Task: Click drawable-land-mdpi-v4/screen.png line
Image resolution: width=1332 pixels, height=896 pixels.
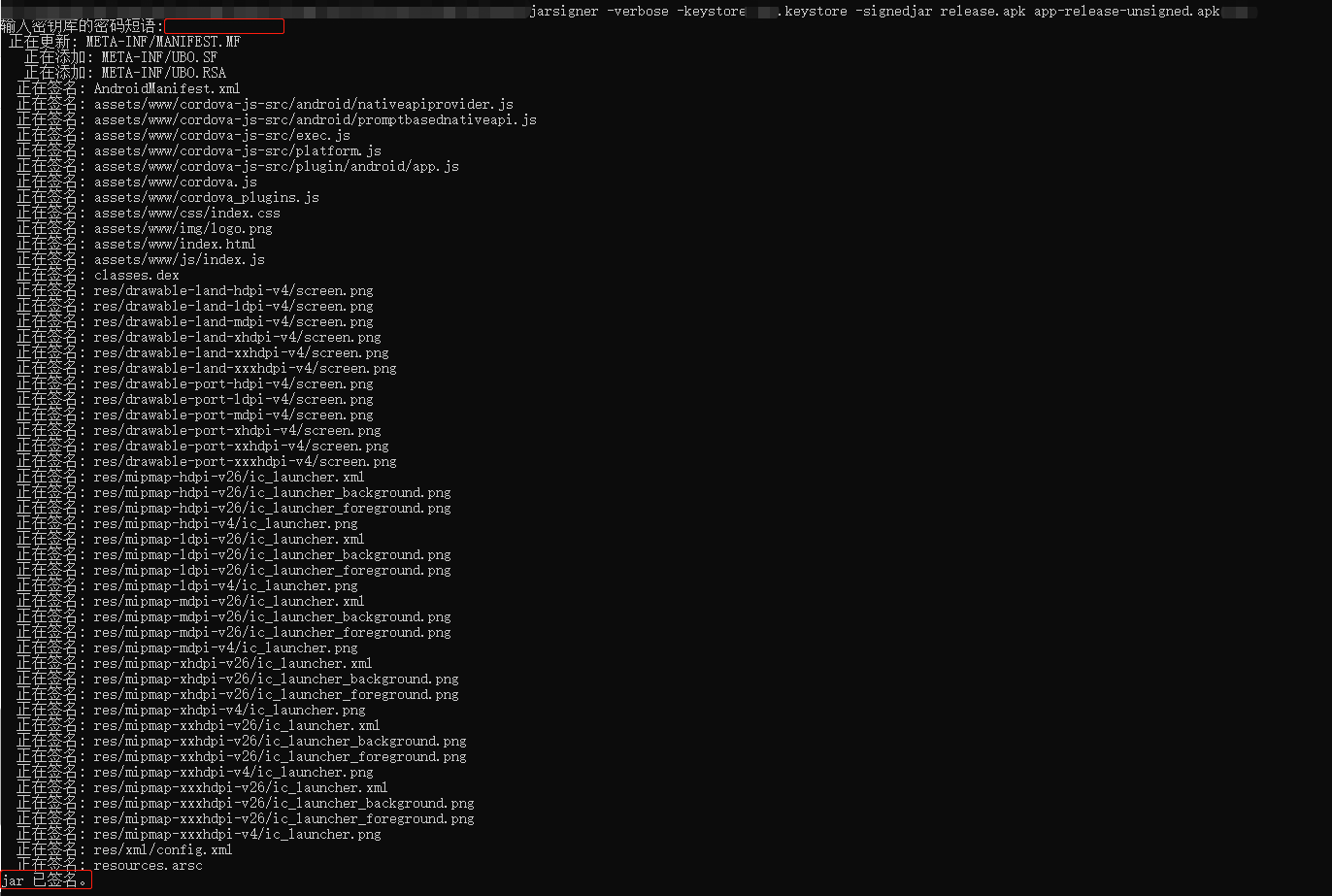Action: click(194, 321)
